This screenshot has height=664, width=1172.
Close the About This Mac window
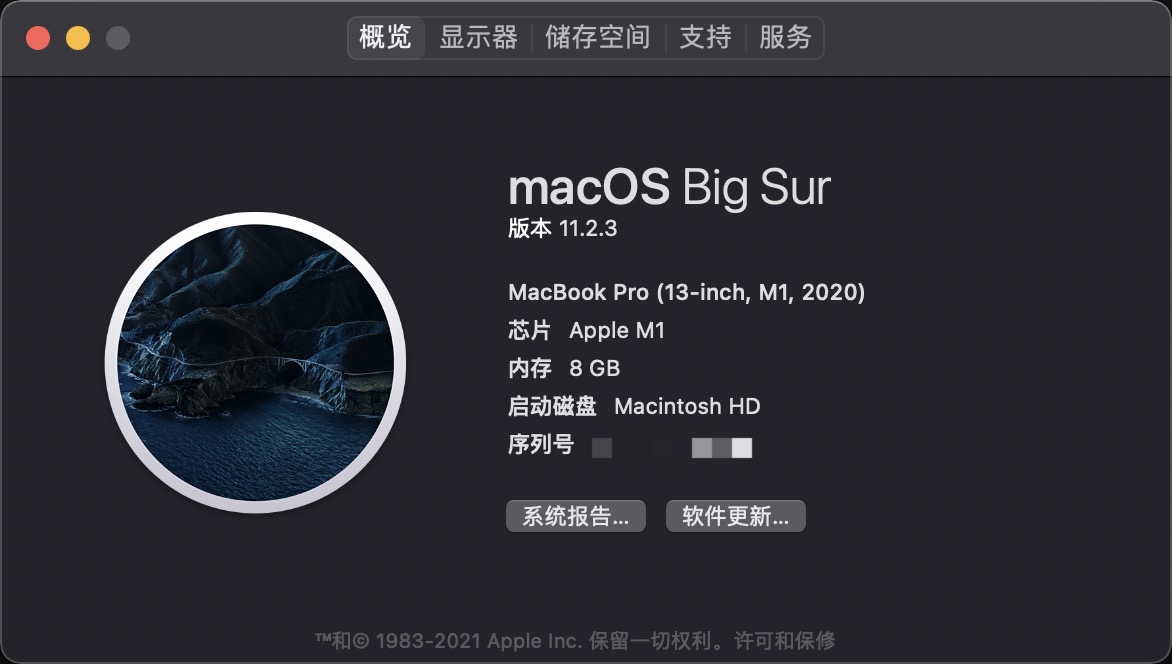pyautogui.click(x=38, y=38)
